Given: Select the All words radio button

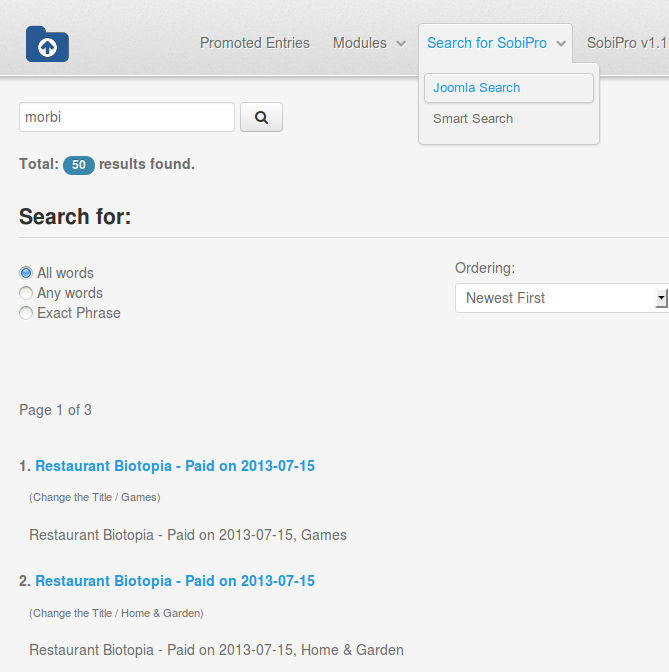Looking at the screenshot, I should tap(26, 273).
